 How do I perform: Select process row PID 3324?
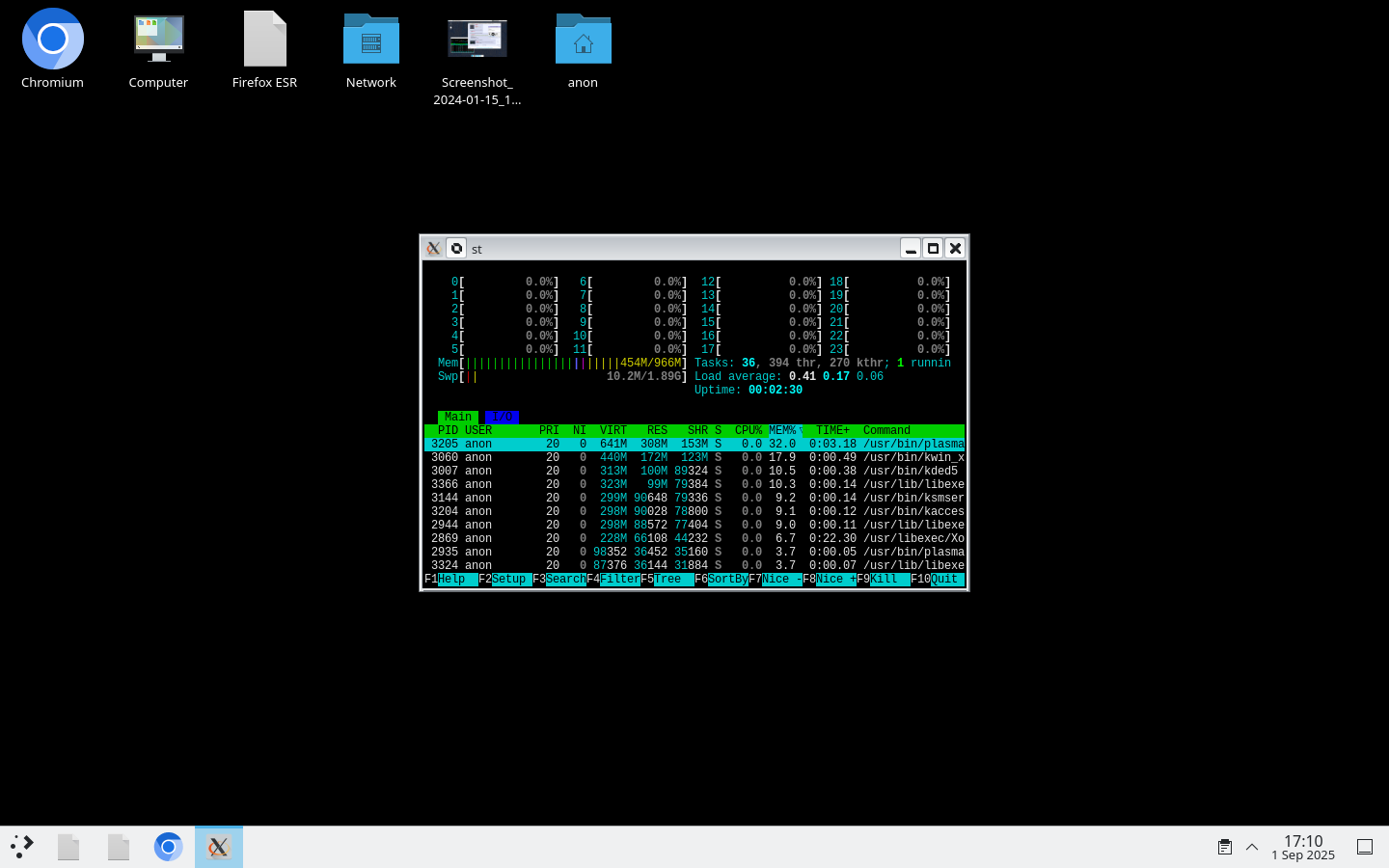click(x=694, y=565)
